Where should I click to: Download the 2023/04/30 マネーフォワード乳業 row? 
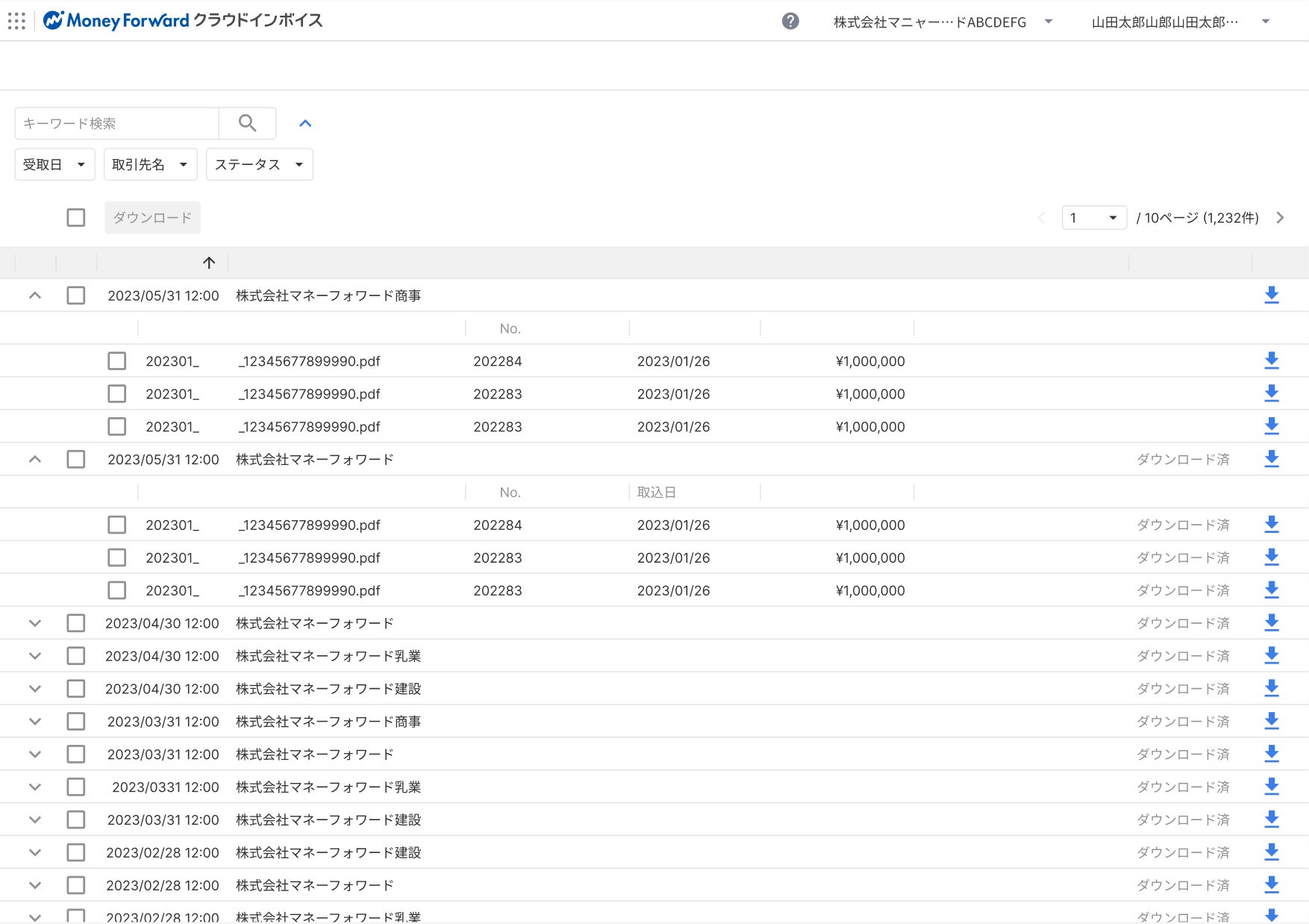(x=1272, y=656)
